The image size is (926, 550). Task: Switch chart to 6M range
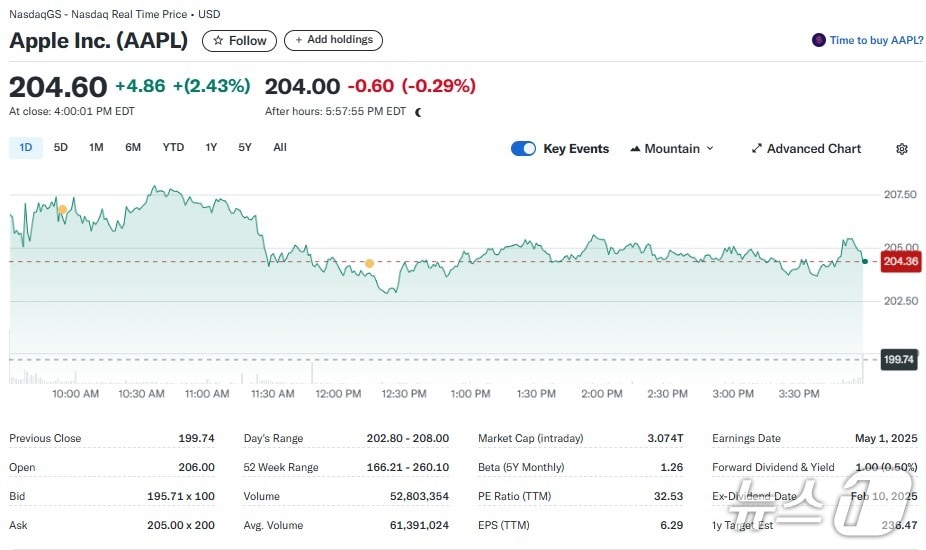click(x=133, y=148)
